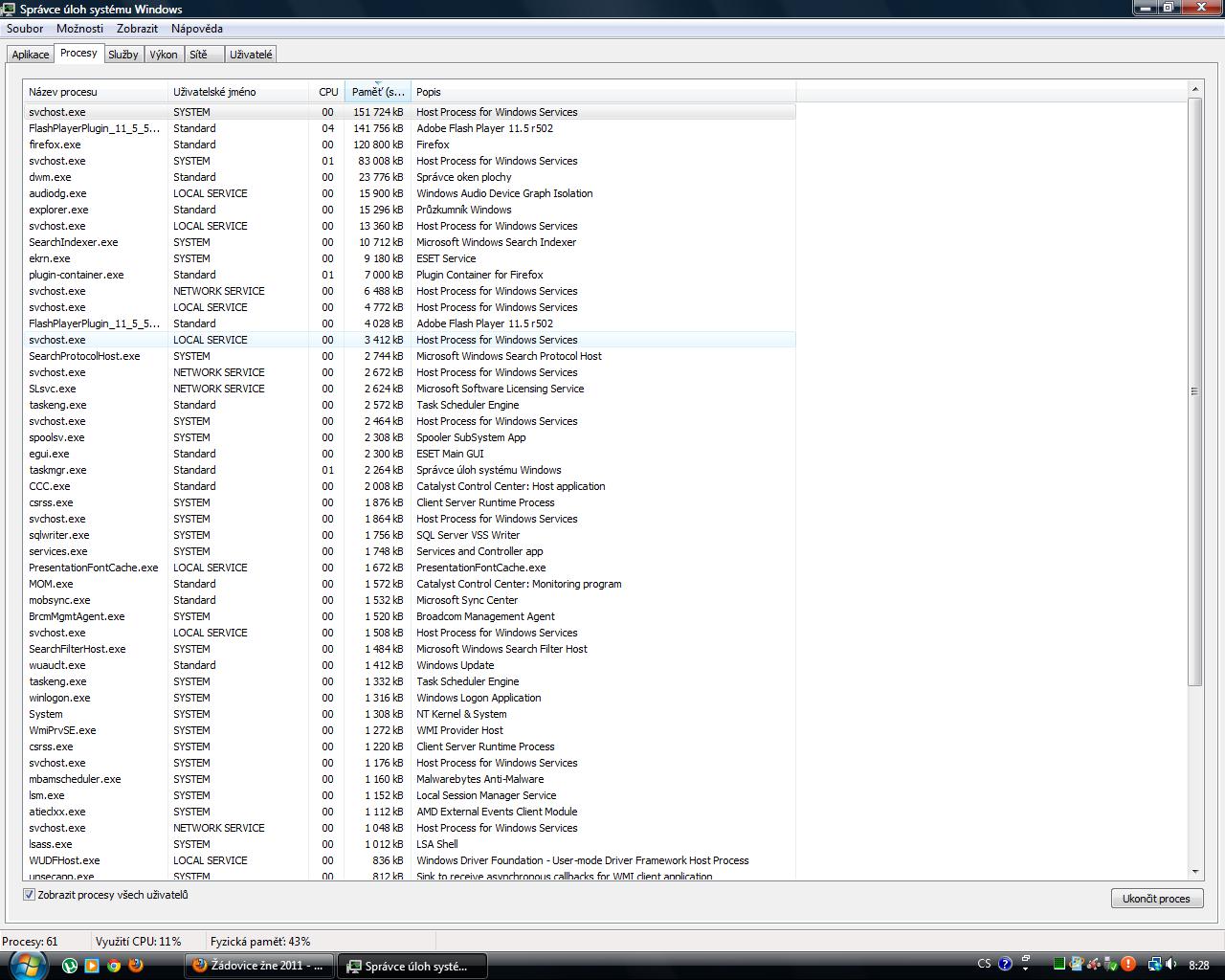
Task: Go to the Výkon tab
Action: click(x=164, y=55)
